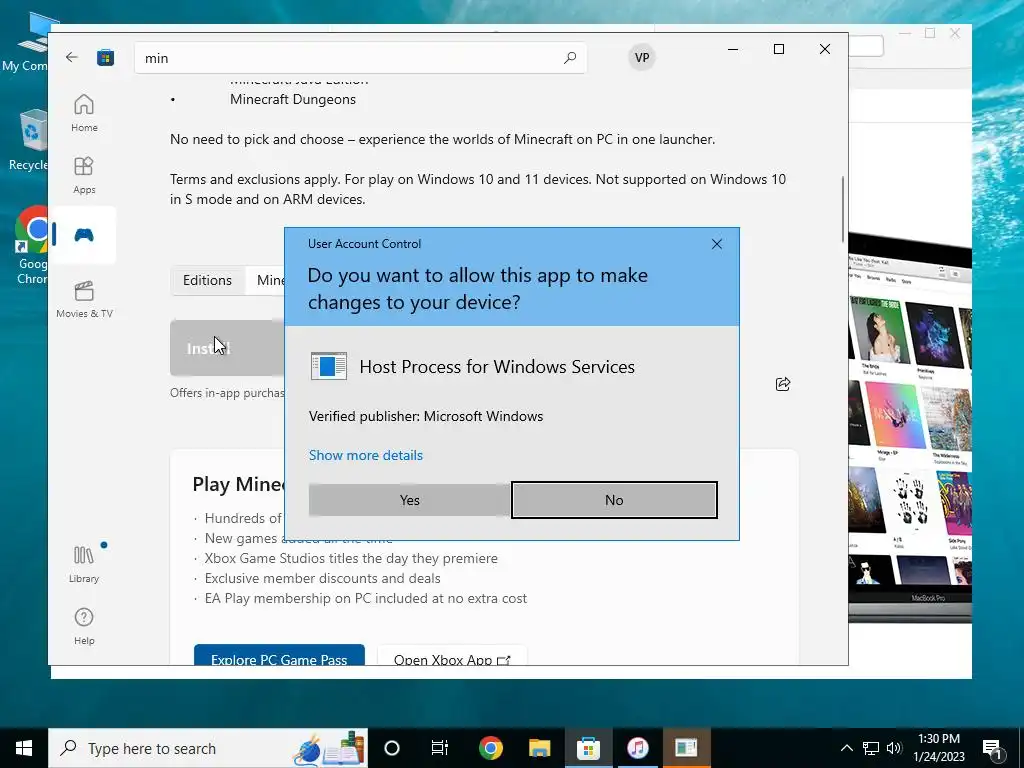Image resolution: width=1024 pixels, height=768 pixels.
Task: Open Show more details link
Action: tap(366, 455)
